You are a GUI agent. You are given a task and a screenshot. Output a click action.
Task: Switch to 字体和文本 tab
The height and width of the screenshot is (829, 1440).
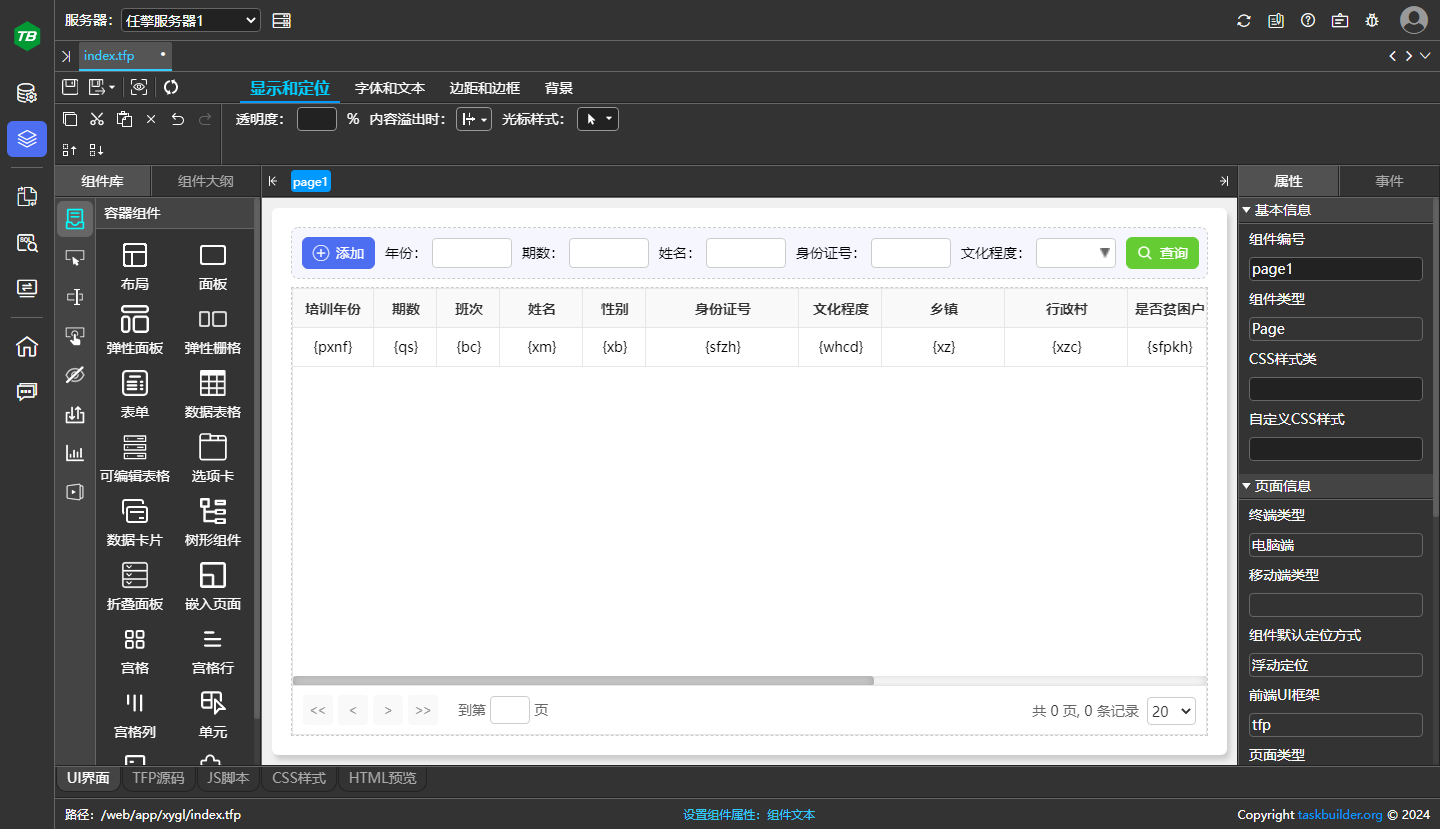click(x=390, y=88)
